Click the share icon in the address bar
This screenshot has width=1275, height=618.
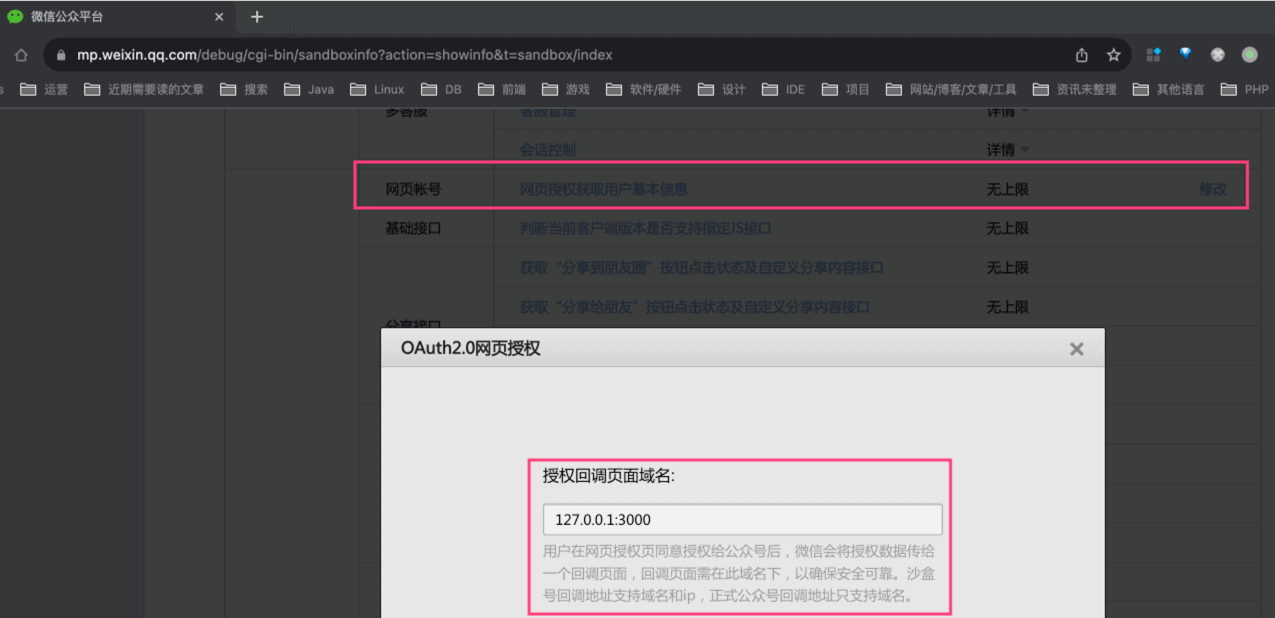coord(1082,55)
